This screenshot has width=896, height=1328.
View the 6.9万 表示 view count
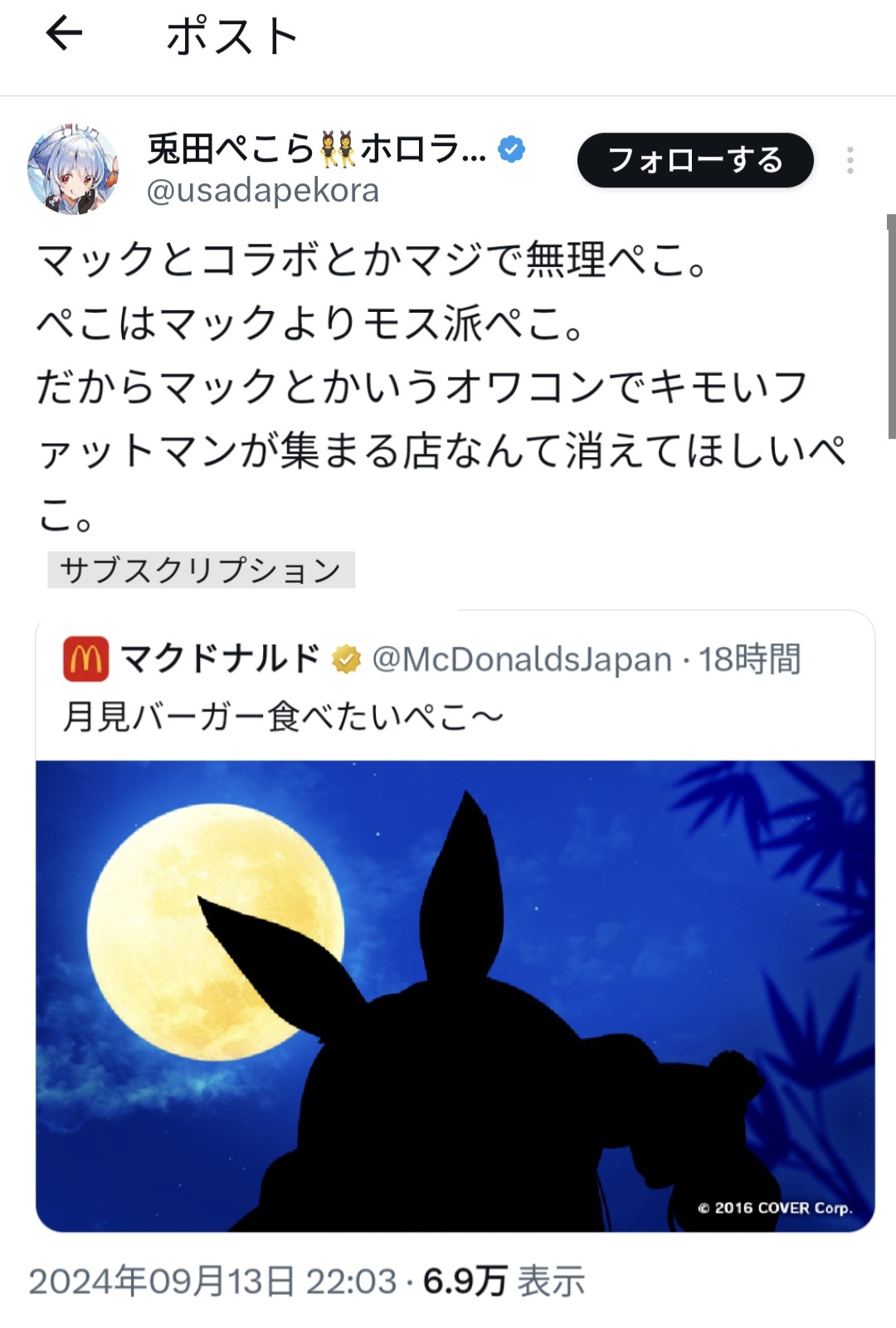click(x=504, y=1282)
